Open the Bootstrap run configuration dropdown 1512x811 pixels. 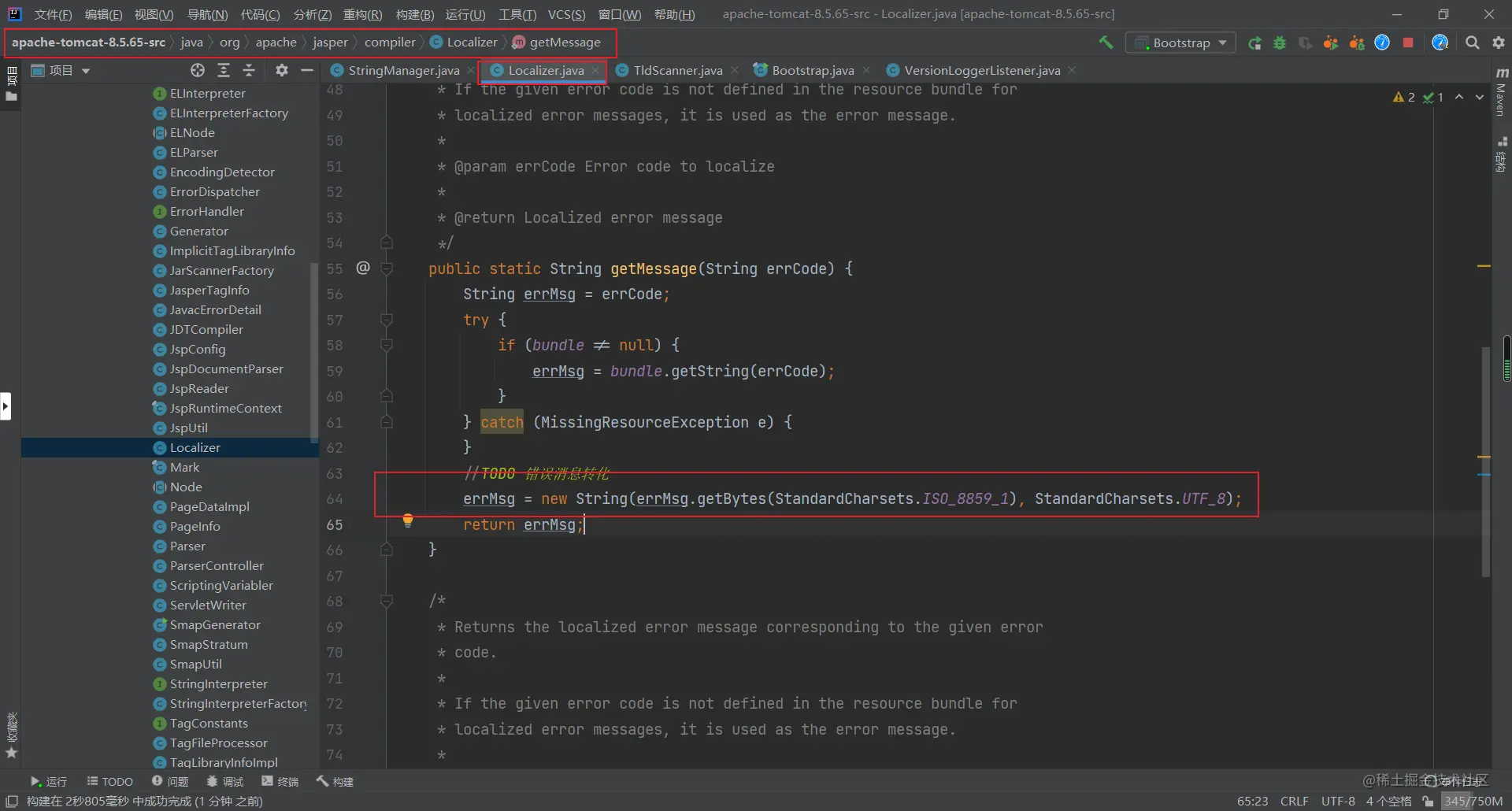tap(1180, 43)
